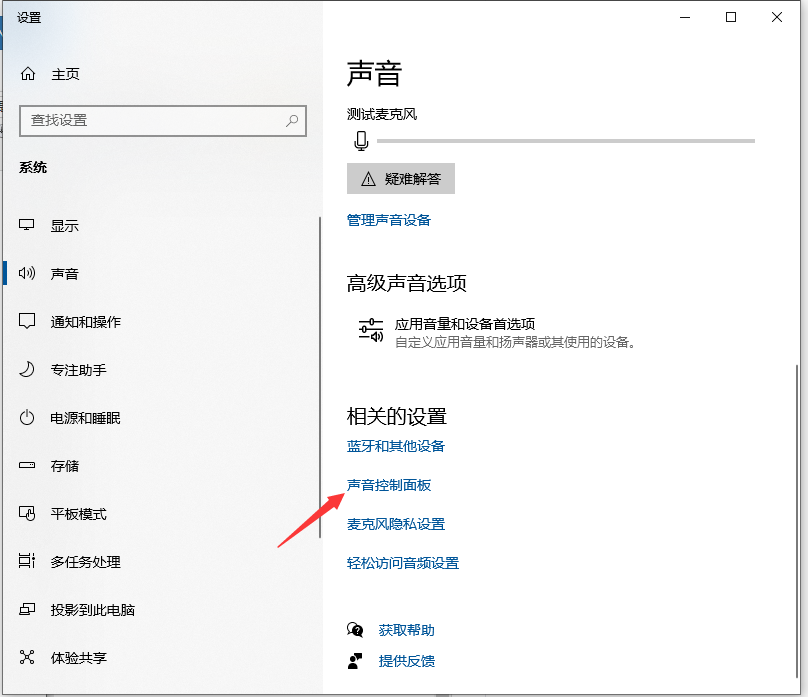Click the 通知和操作 sidebar icon

click(x=27, y=321)
